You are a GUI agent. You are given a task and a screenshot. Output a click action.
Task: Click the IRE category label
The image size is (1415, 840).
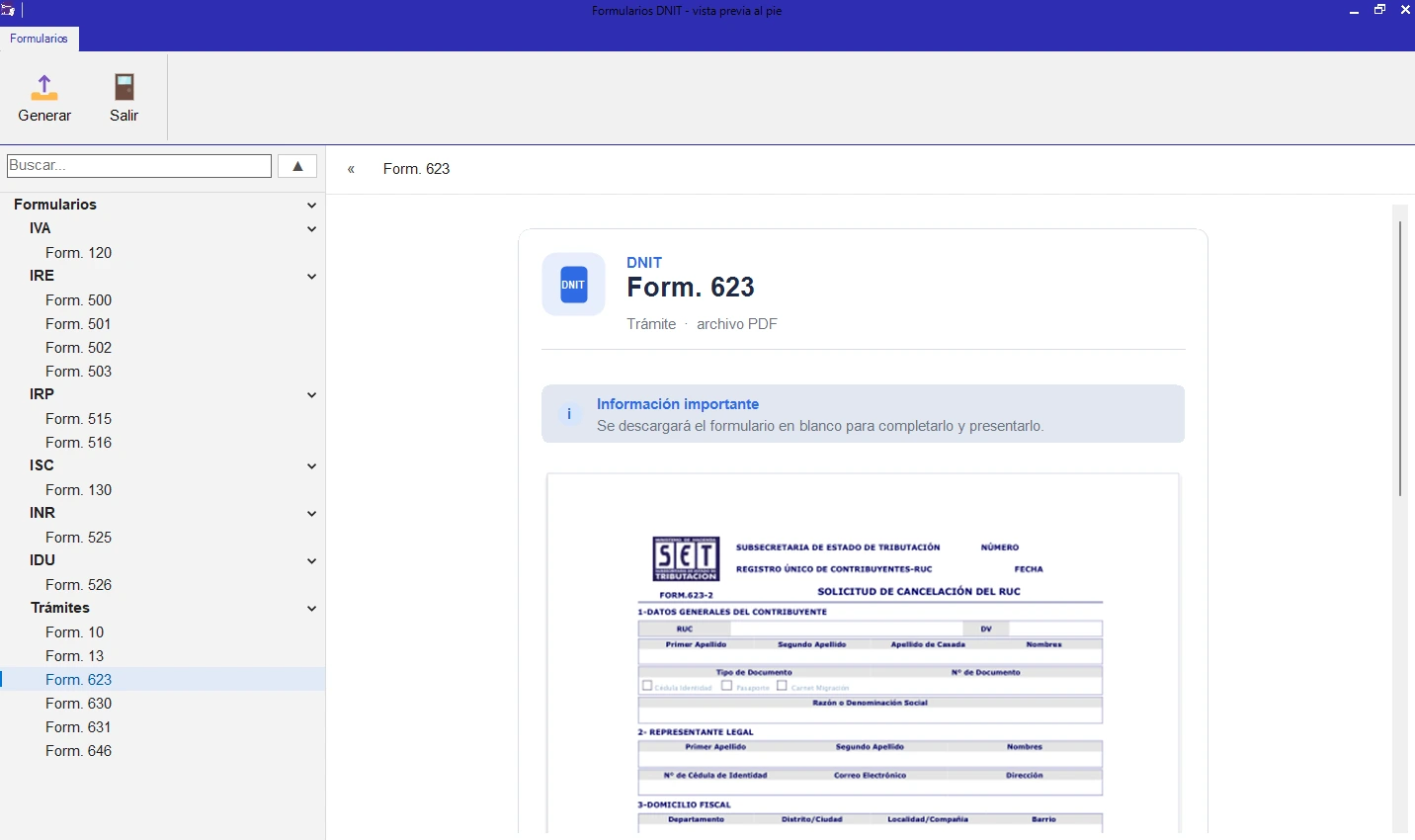[42, 276]
